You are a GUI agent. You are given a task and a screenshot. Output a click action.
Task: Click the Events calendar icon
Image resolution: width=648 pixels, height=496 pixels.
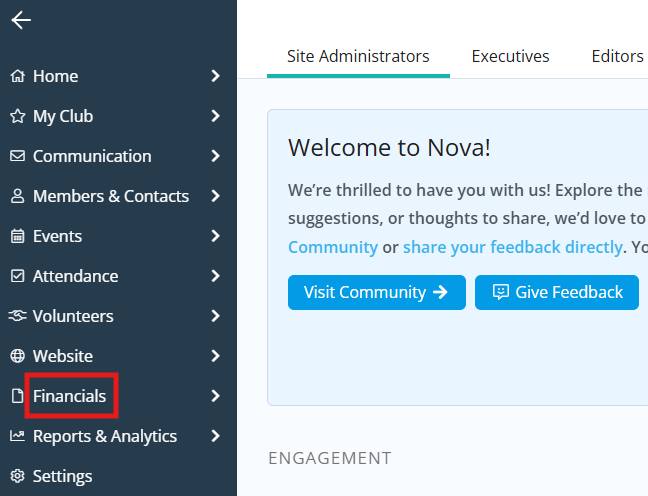[17, 236]
